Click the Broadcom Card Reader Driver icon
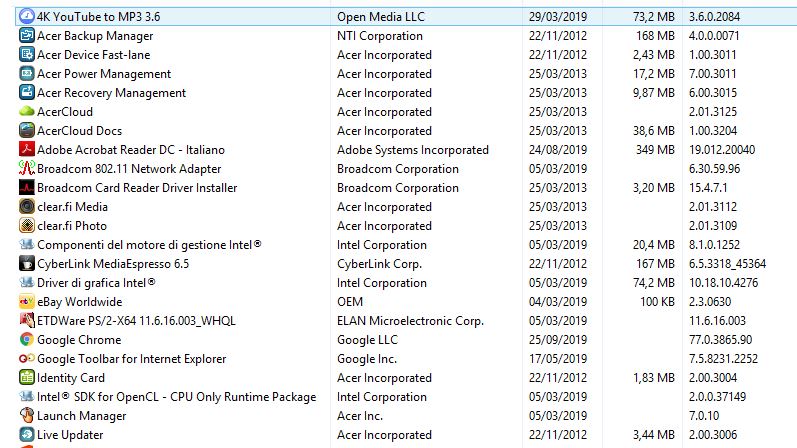 click(x=26, y=187)
